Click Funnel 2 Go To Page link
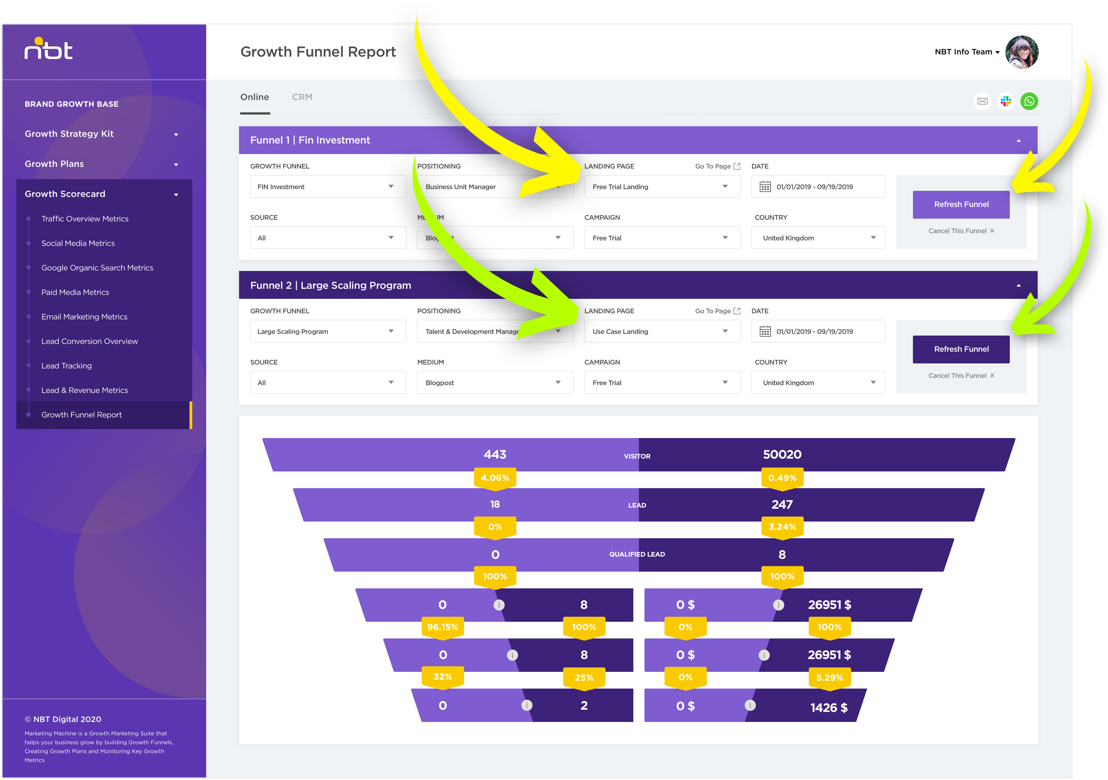This screenshot has height=780, width=1108. [717, 311]
